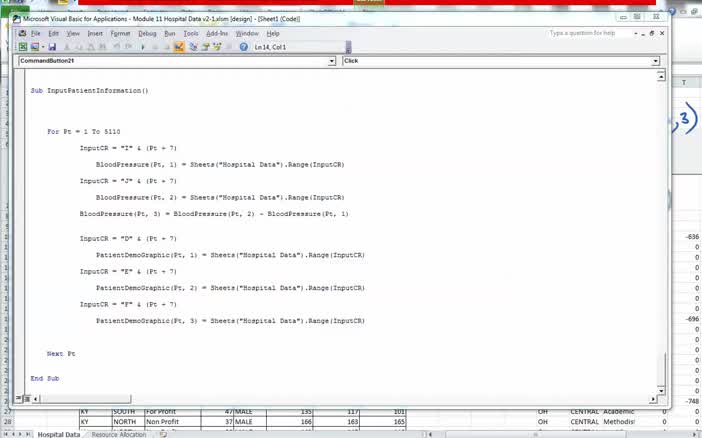Image resolution: width=702 pixels, height=438 pixels.
Task: Click the blue Help question mark icon
Action: (244, 47)
